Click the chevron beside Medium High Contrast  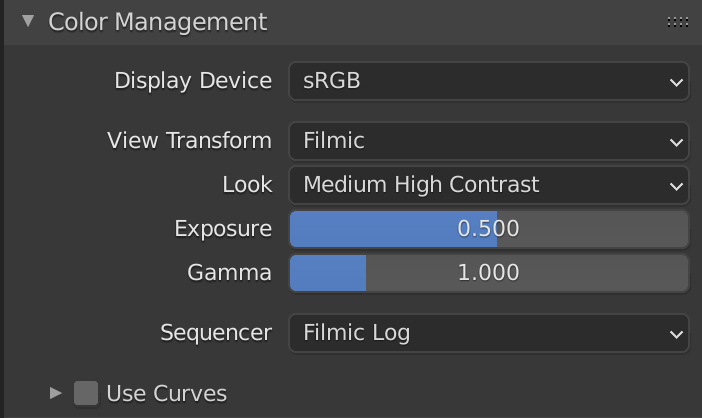click(676, 186)
